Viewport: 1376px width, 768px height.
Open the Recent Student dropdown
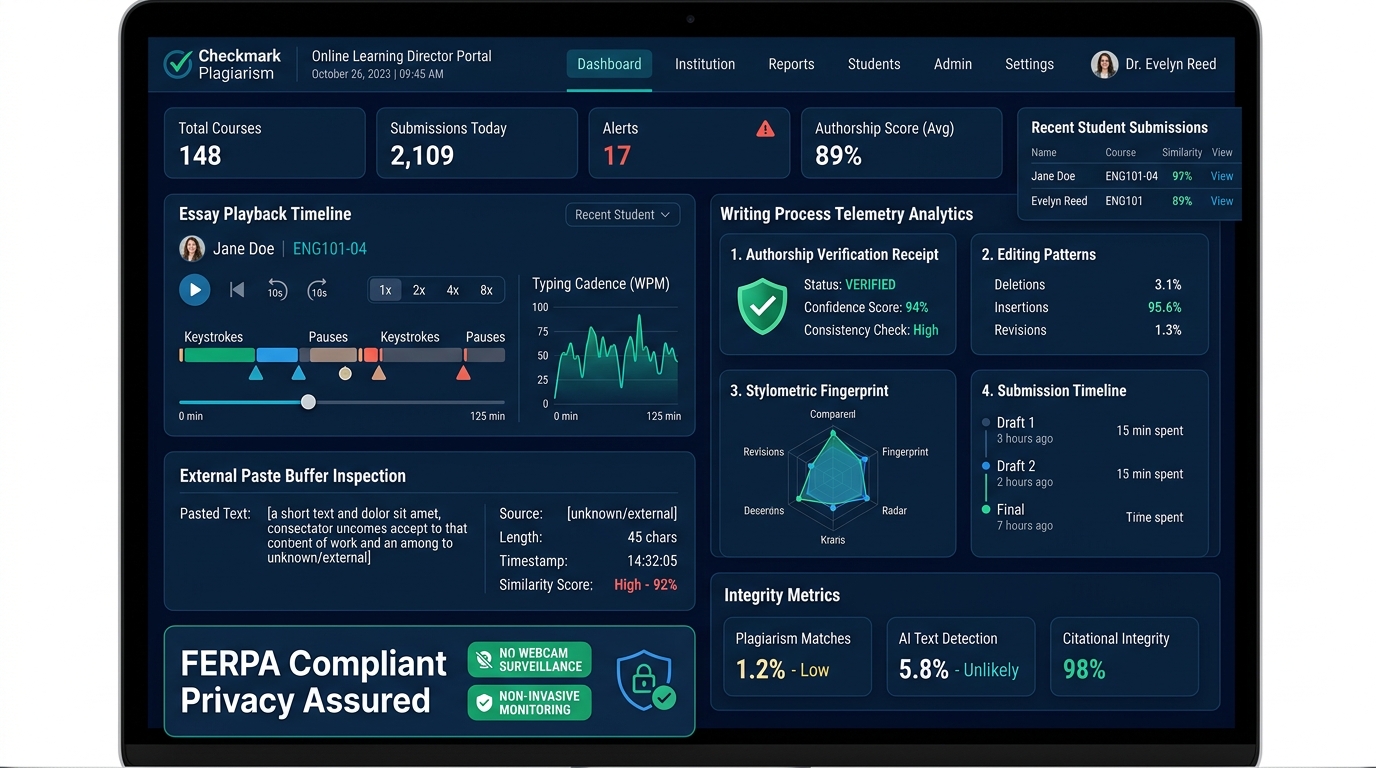tap(622, 215)
